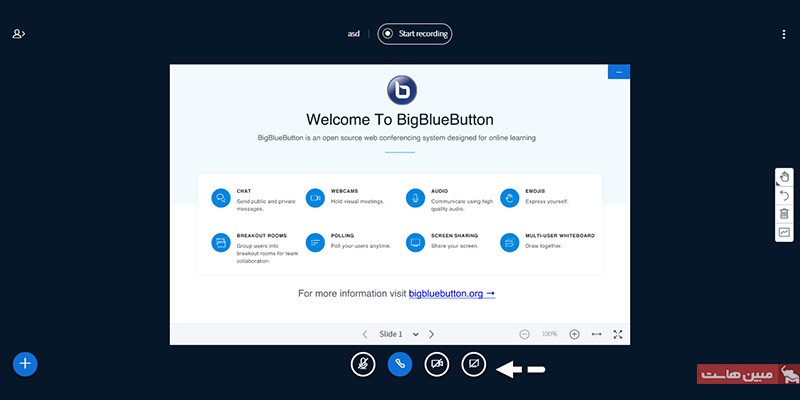The image size is (800, 400).
Task: Start sharing your screen
Action: coord(473,364)
